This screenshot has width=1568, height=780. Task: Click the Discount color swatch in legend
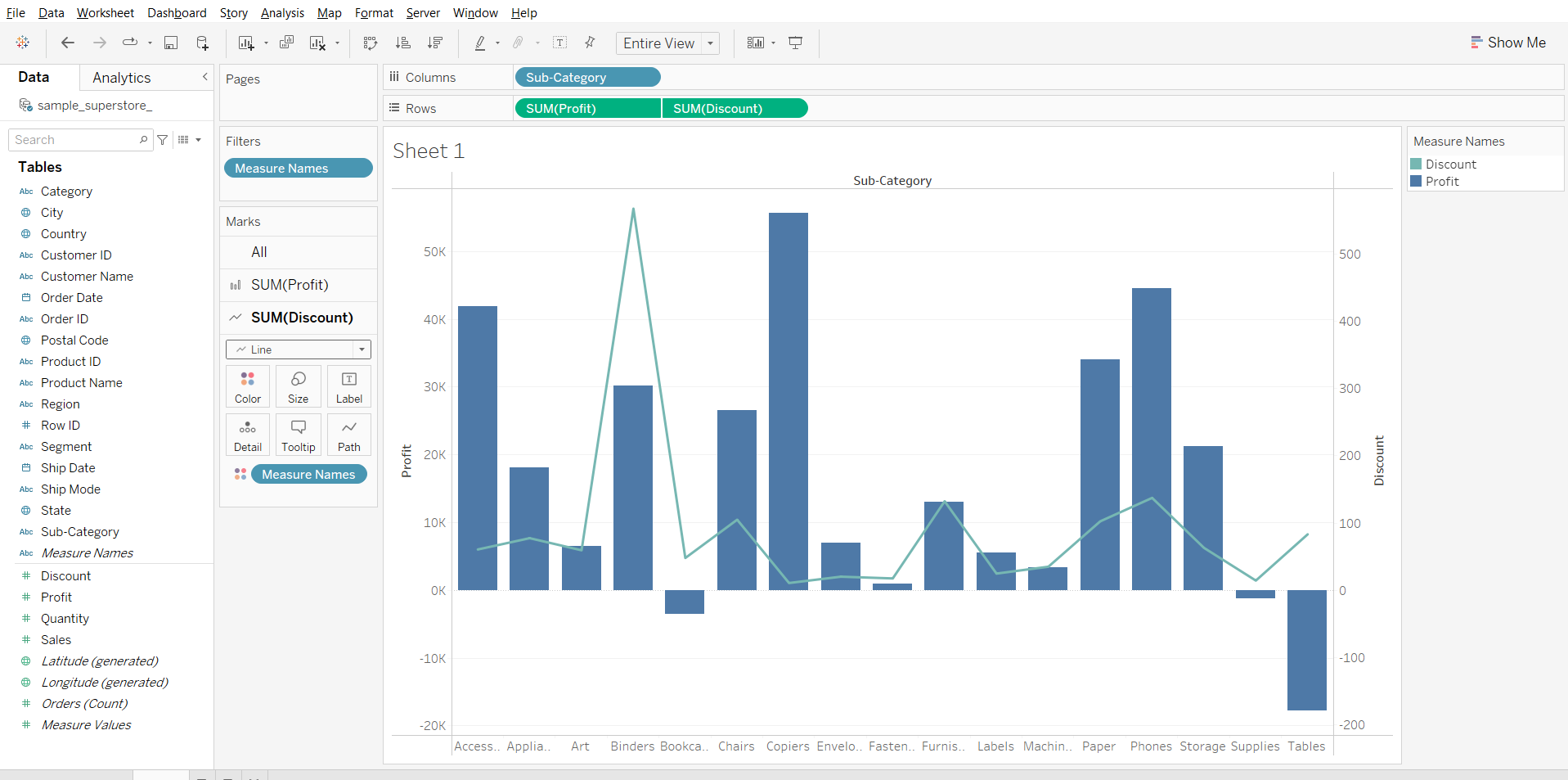pos(1416,165)
